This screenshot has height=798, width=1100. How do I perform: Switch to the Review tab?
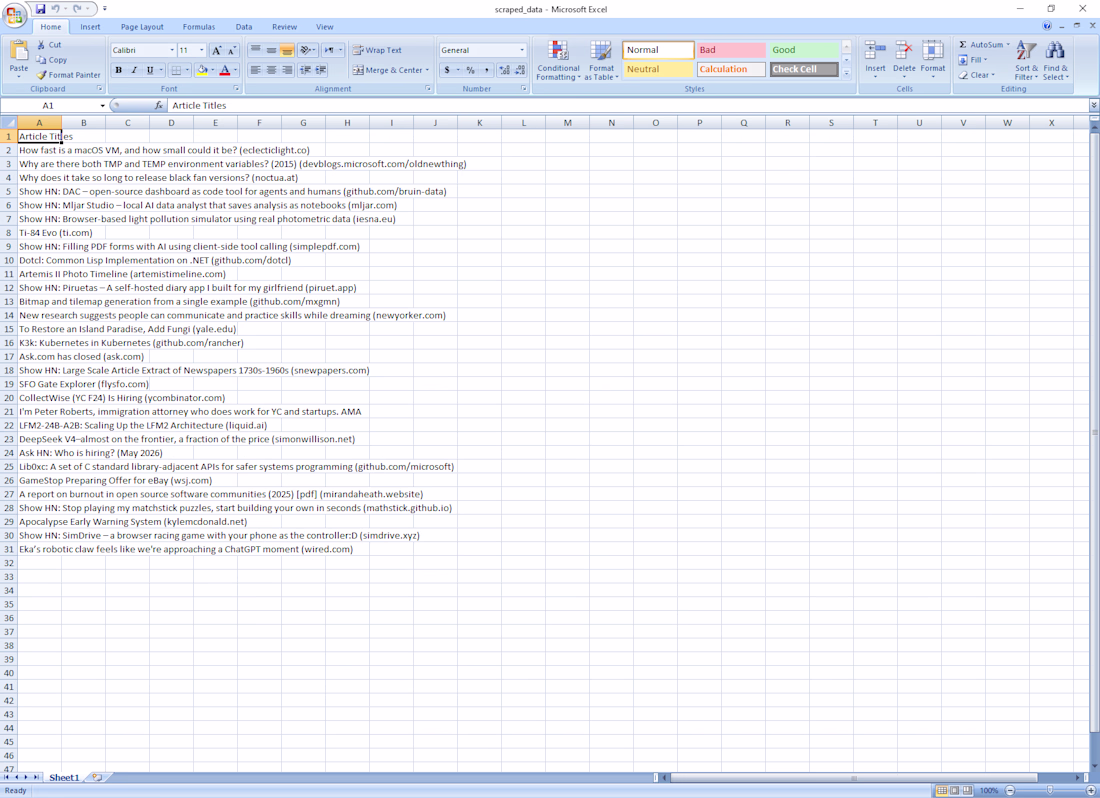coord(284,27)
